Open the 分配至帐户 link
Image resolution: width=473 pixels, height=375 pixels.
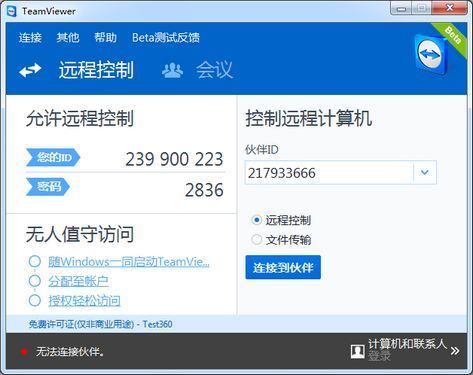click(78, 281)
